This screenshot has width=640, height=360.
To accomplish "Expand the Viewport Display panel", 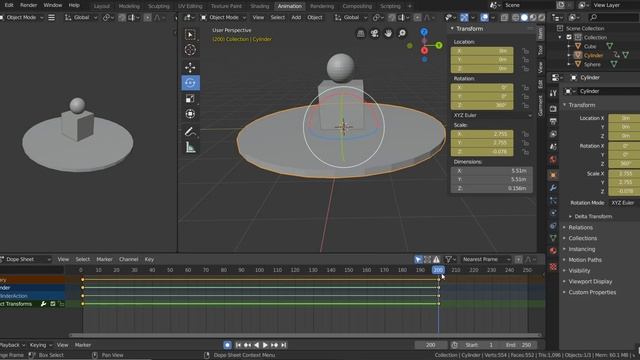I will click(590, 281).
